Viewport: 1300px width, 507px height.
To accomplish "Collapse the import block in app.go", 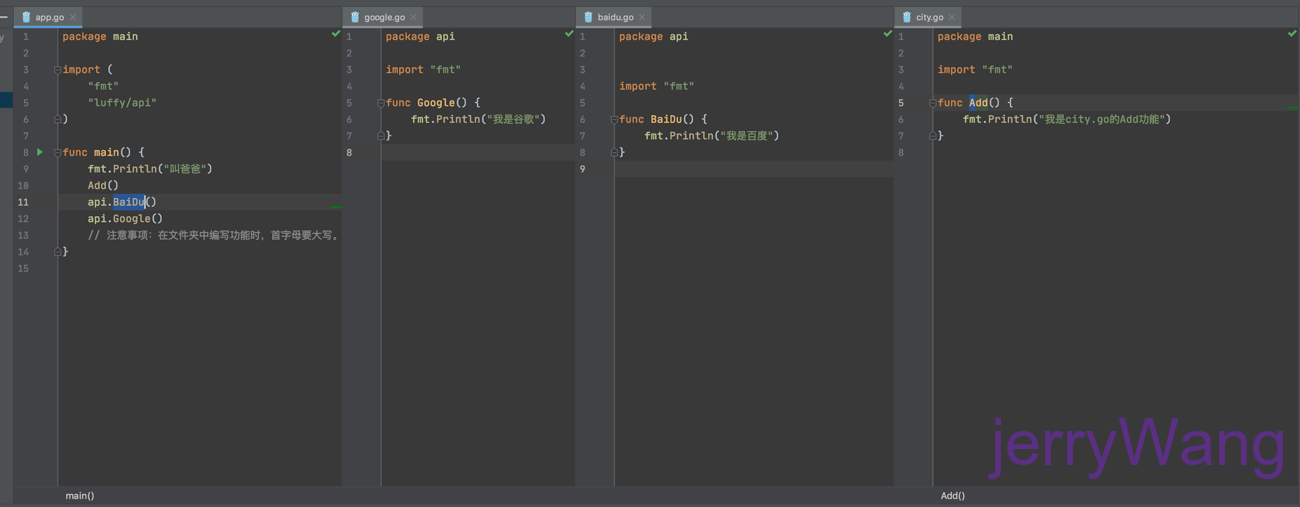I will pos(57,70).
